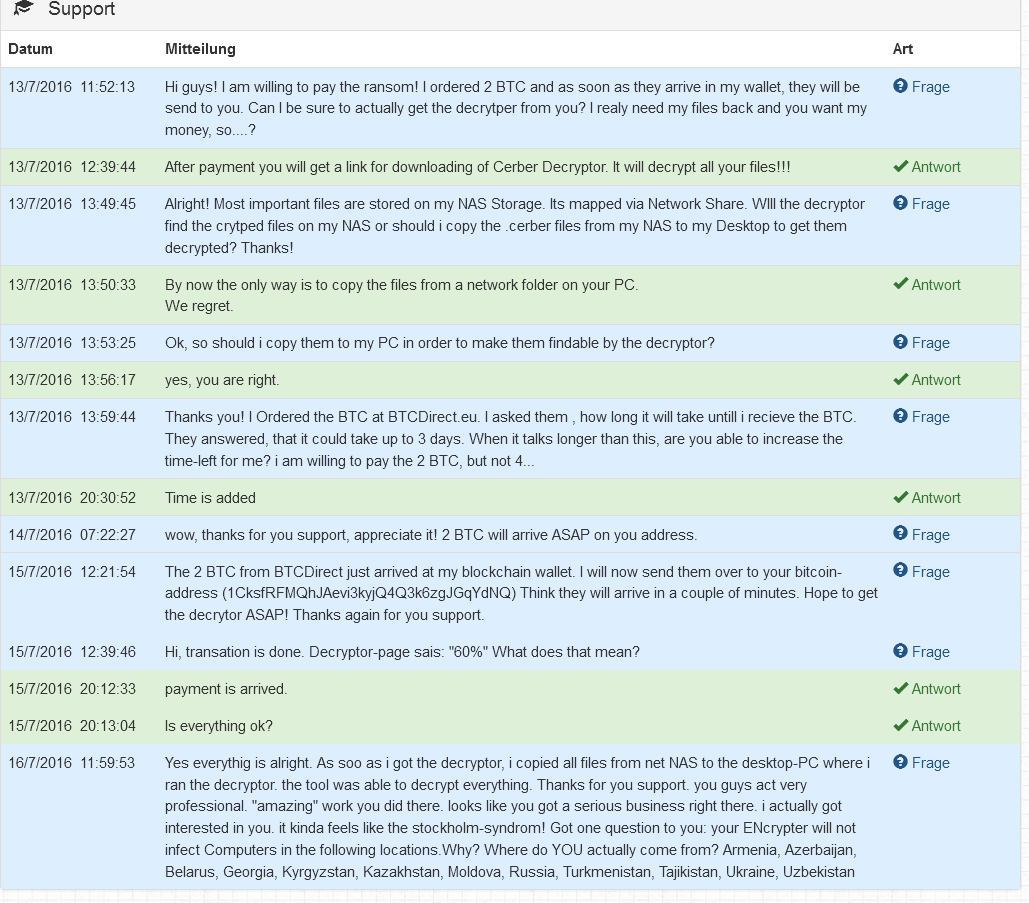The image size is (1029, 903).
Task: Click Frage label on 15/7/2016 12:21:54 row
Action: coord(930,572)
